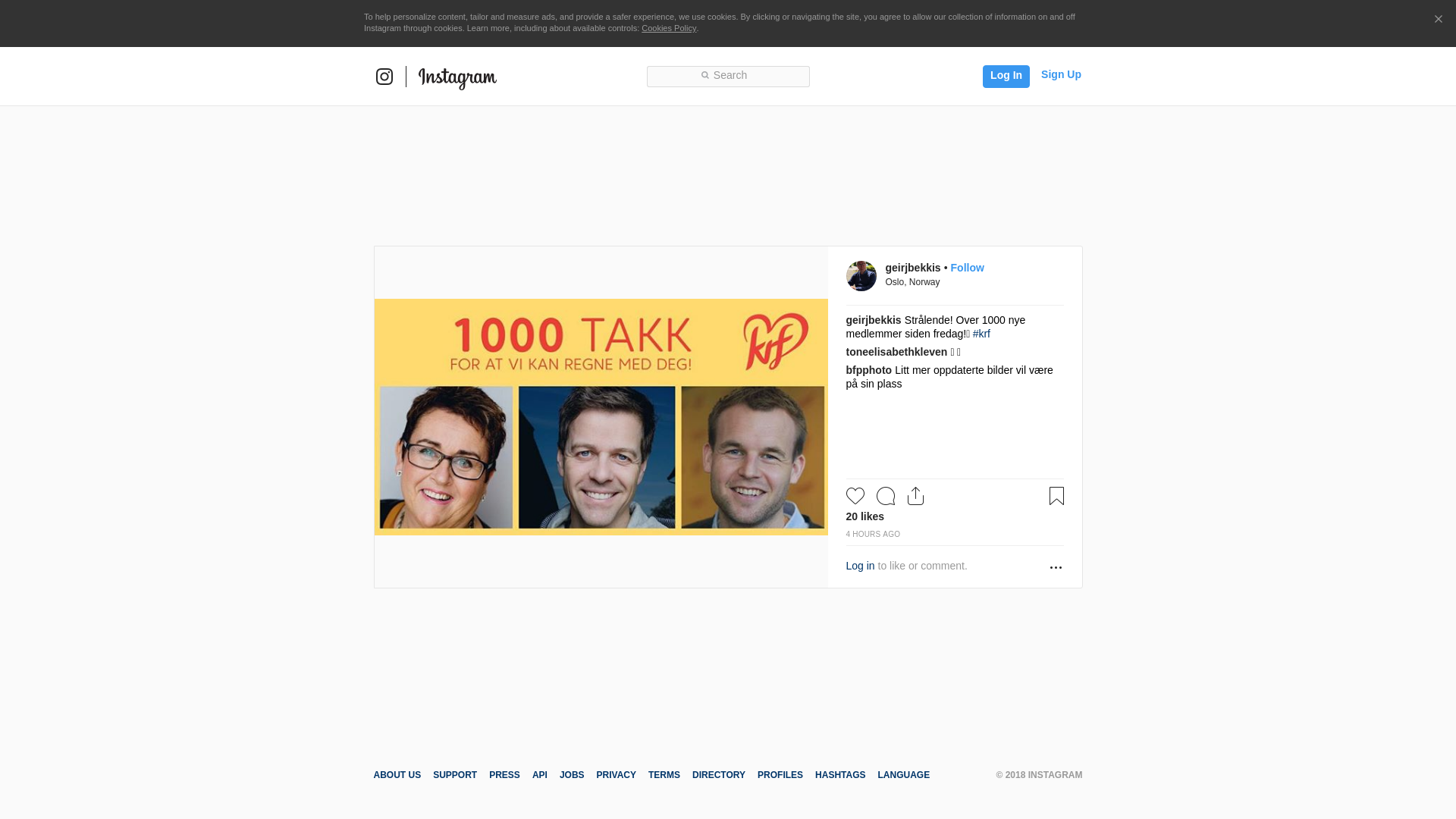1456x819 pixels.
Task: Open the comment speech bubble icon
Action: click(886, 496)
